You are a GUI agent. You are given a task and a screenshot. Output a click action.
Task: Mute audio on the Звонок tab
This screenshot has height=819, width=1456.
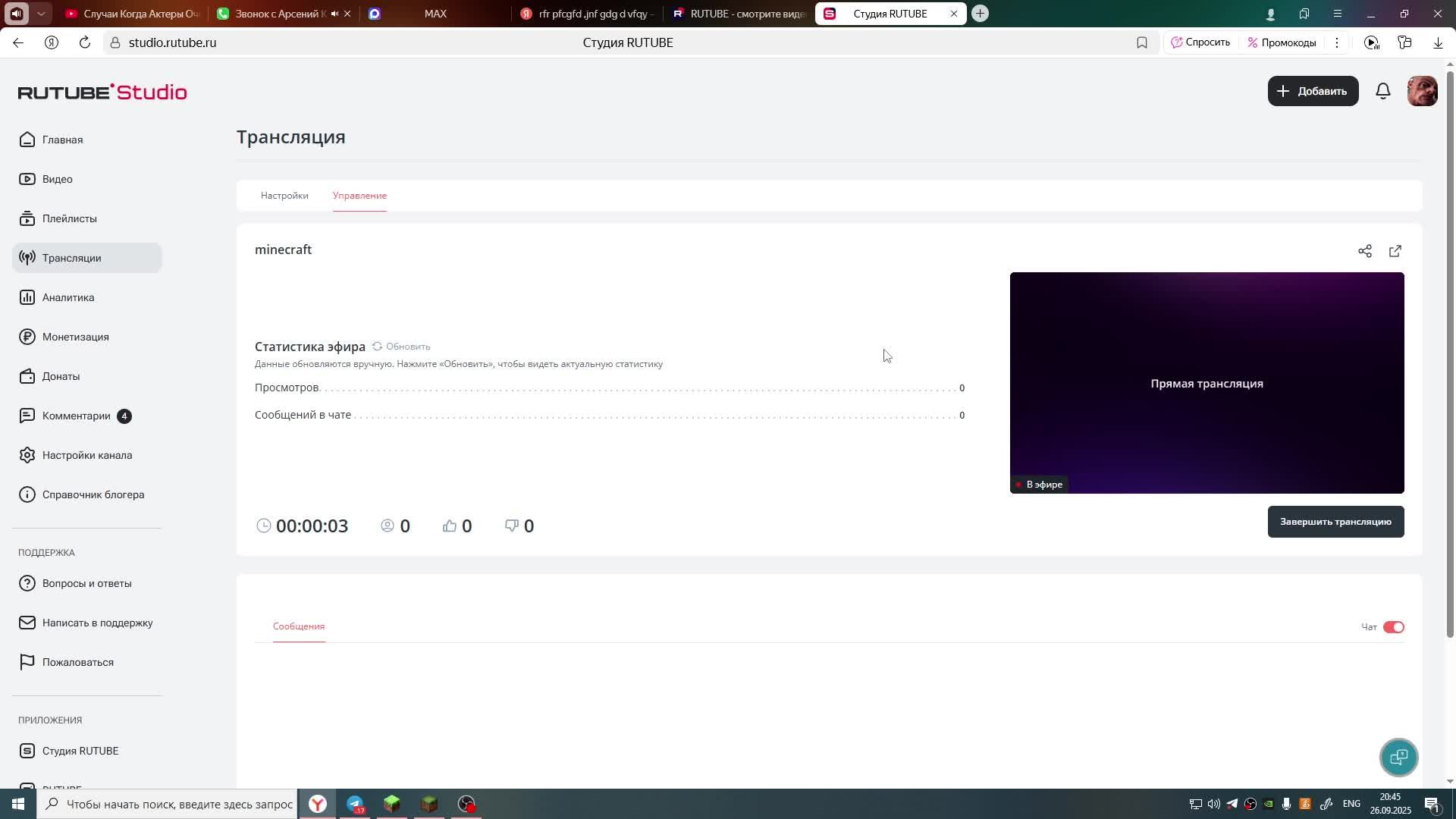click(x=334, y=14)
